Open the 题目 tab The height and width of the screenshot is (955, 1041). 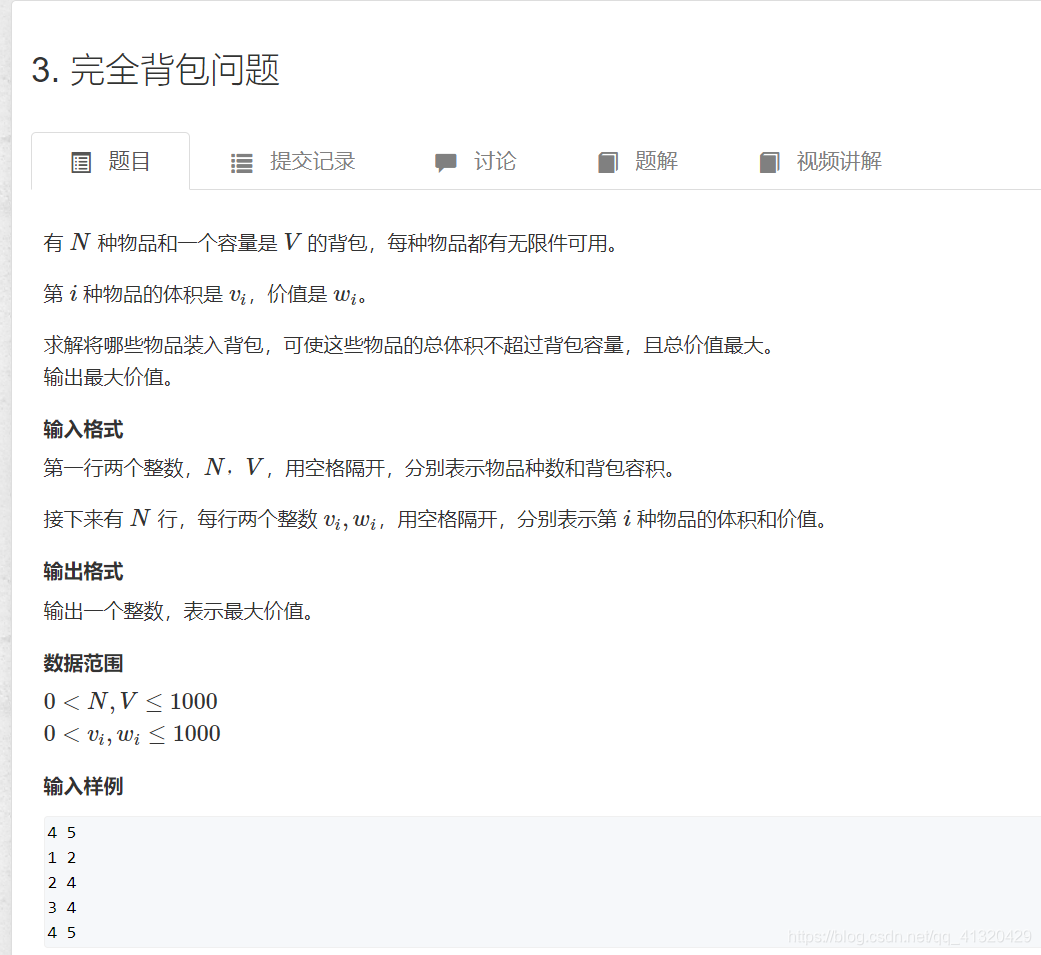click(110, 161)
